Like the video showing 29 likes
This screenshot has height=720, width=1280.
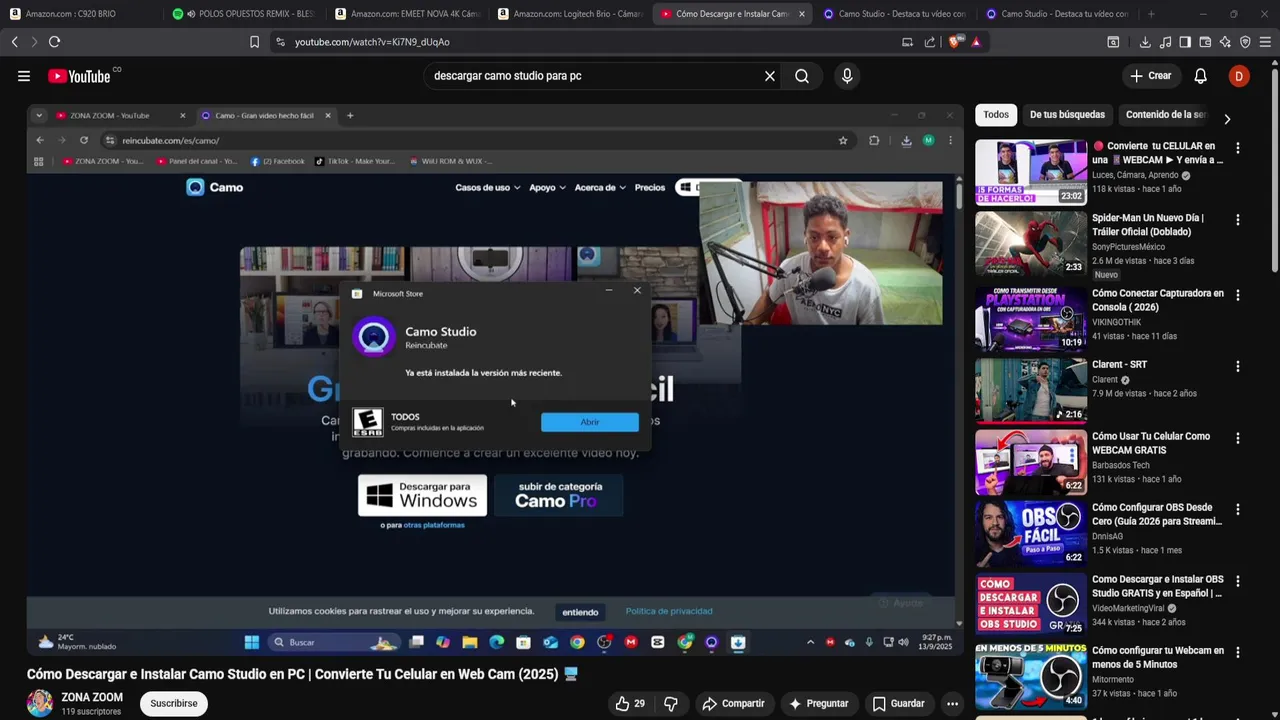click(x=630, y=704)
